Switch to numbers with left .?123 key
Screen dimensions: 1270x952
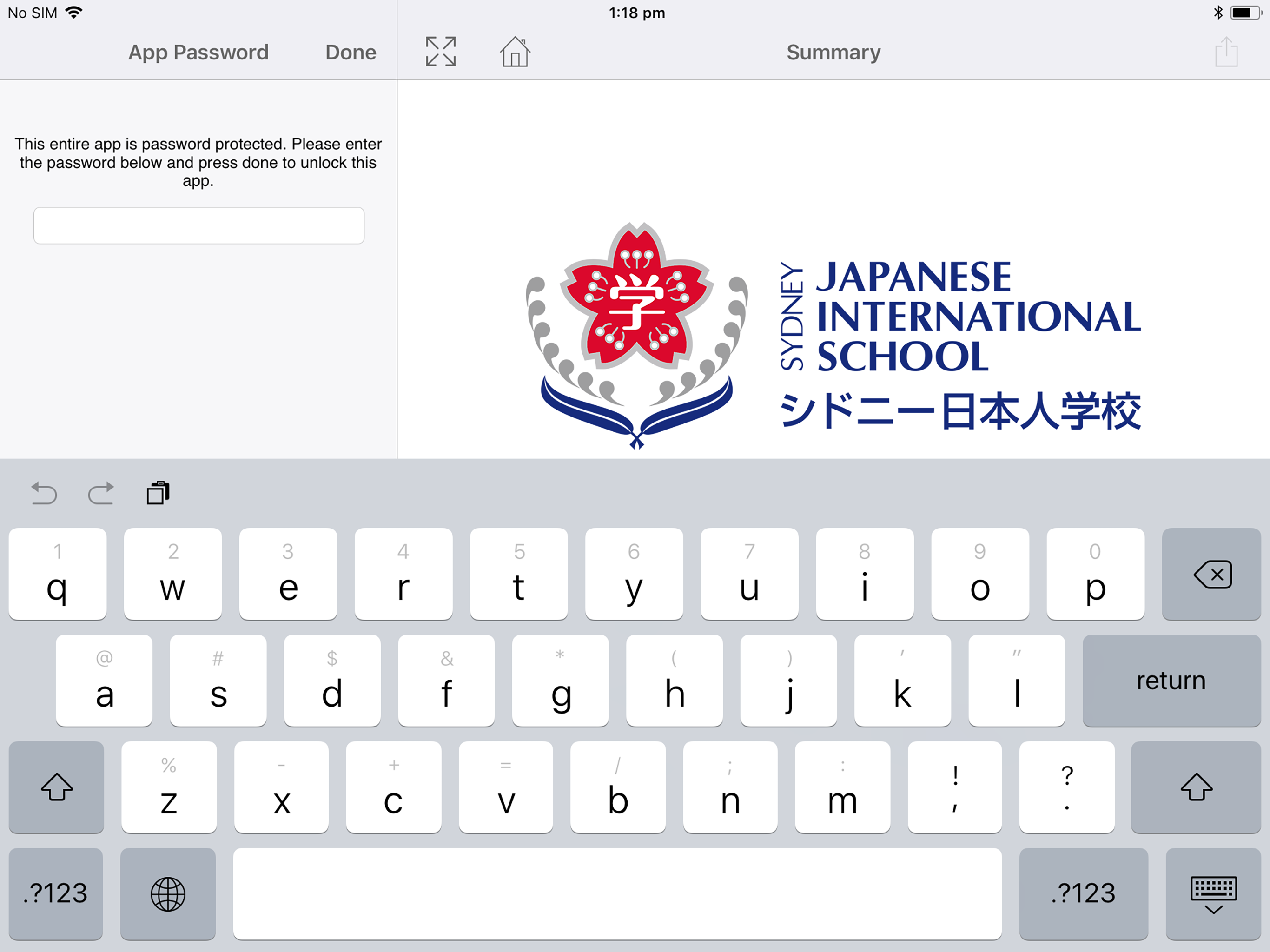(x=56, y=893)
